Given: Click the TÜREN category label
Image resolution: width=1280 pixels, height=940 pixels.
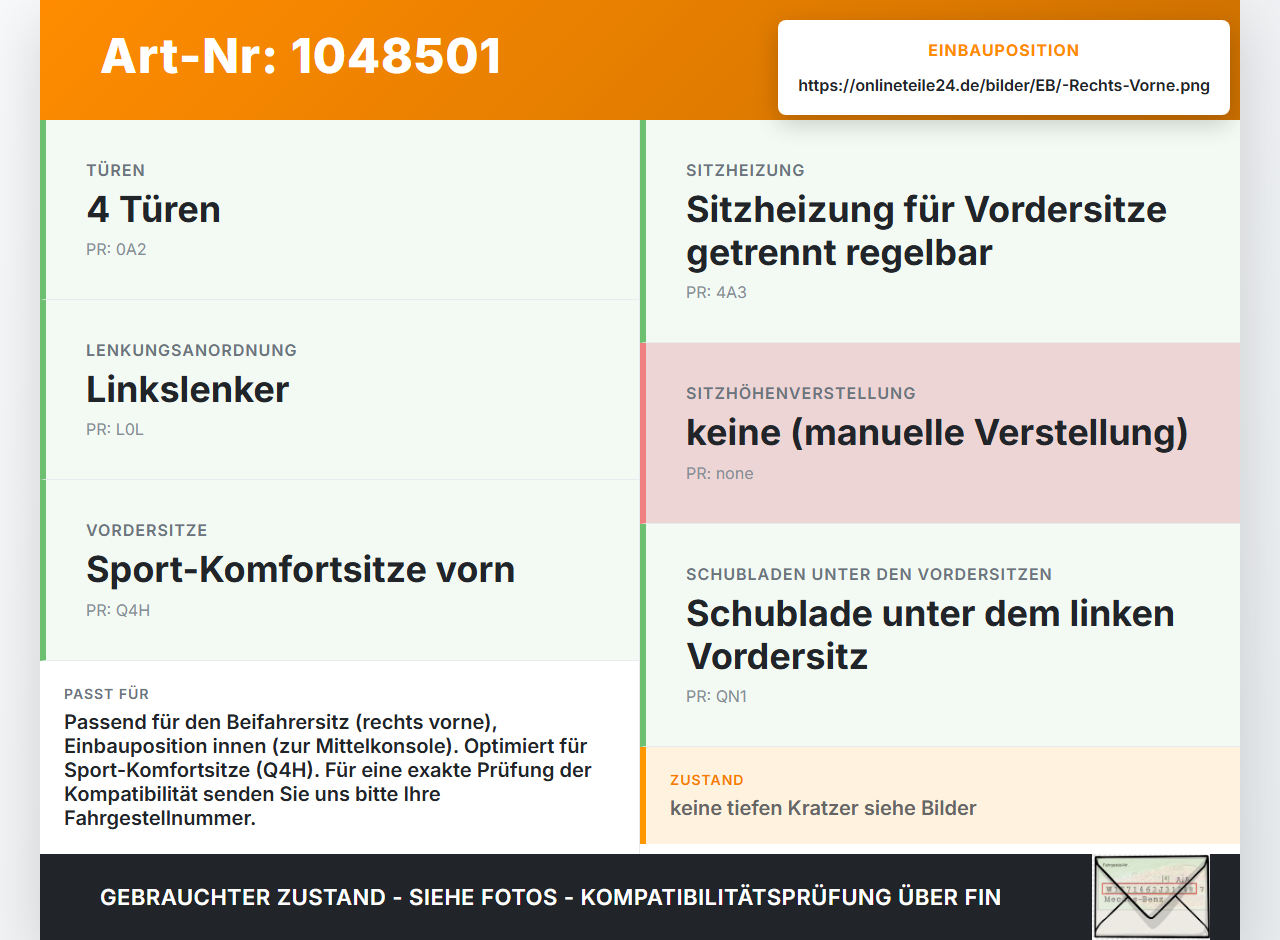Looking at the screenshot, I should point(115,170).
